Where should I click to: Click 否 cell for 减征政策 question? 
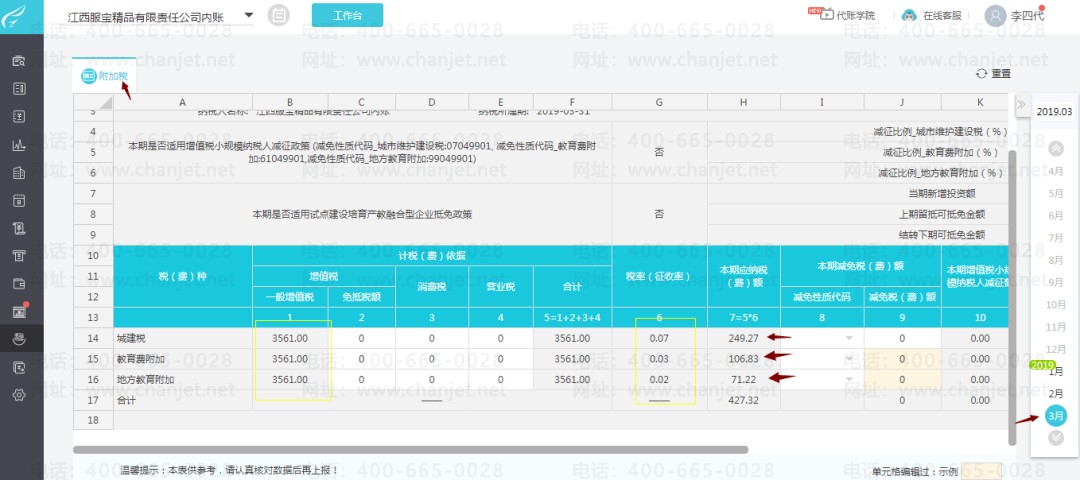point(659,152)
